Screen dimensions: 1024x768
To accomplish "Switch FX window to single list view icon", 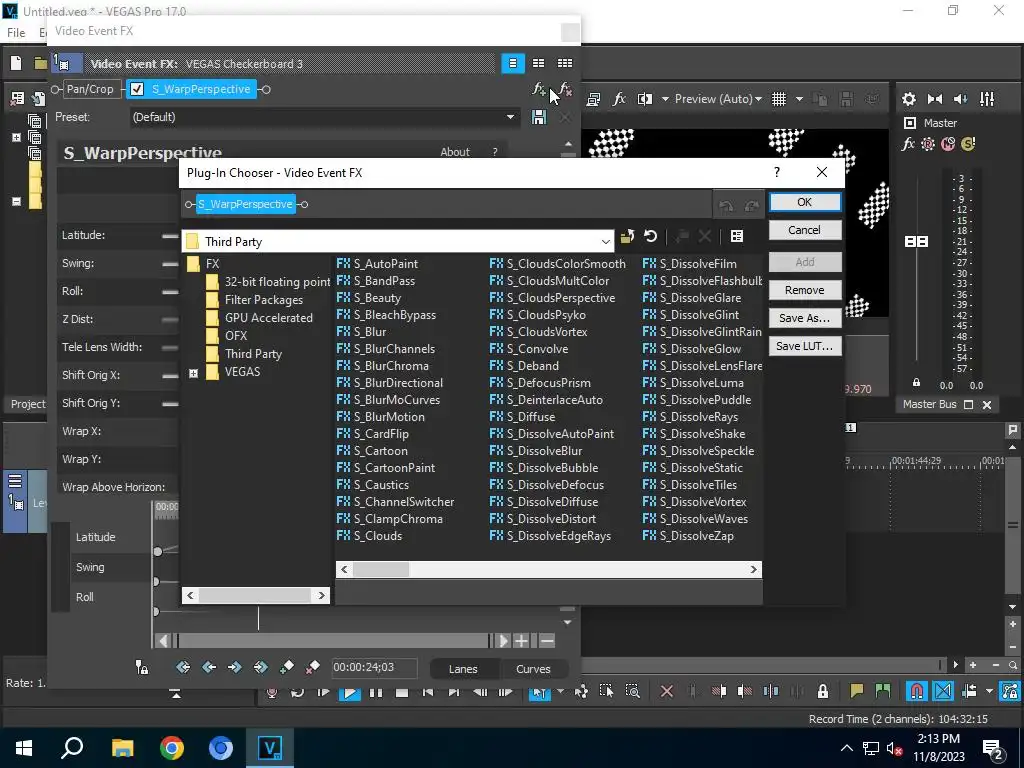I will click(513, 63).
